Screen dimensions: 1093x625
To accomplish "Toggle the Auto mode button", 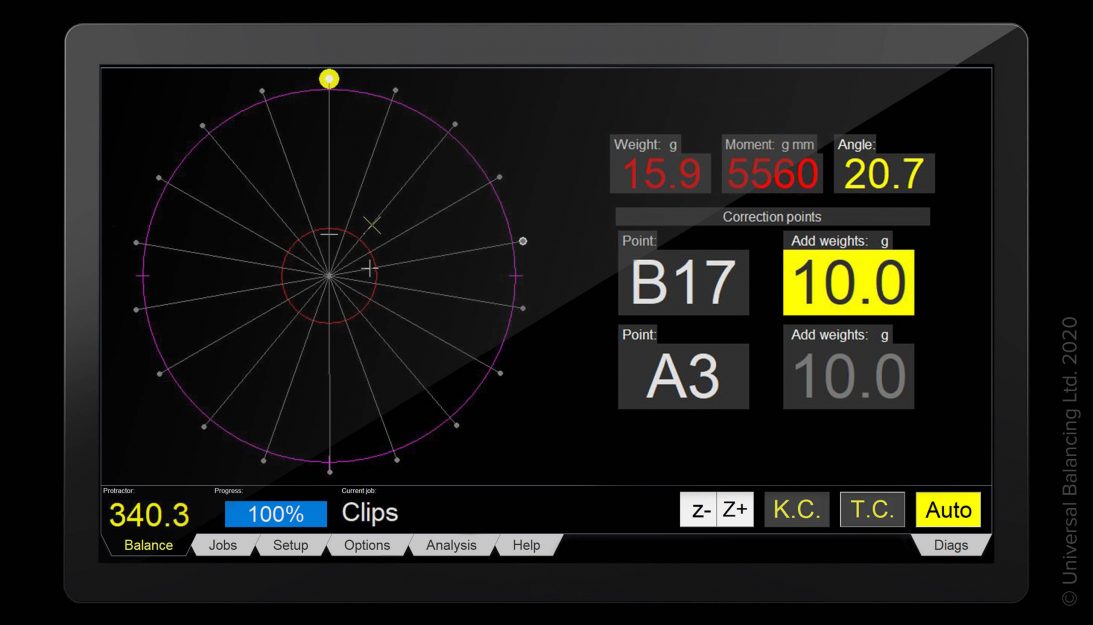I will [x=948, y=510].
